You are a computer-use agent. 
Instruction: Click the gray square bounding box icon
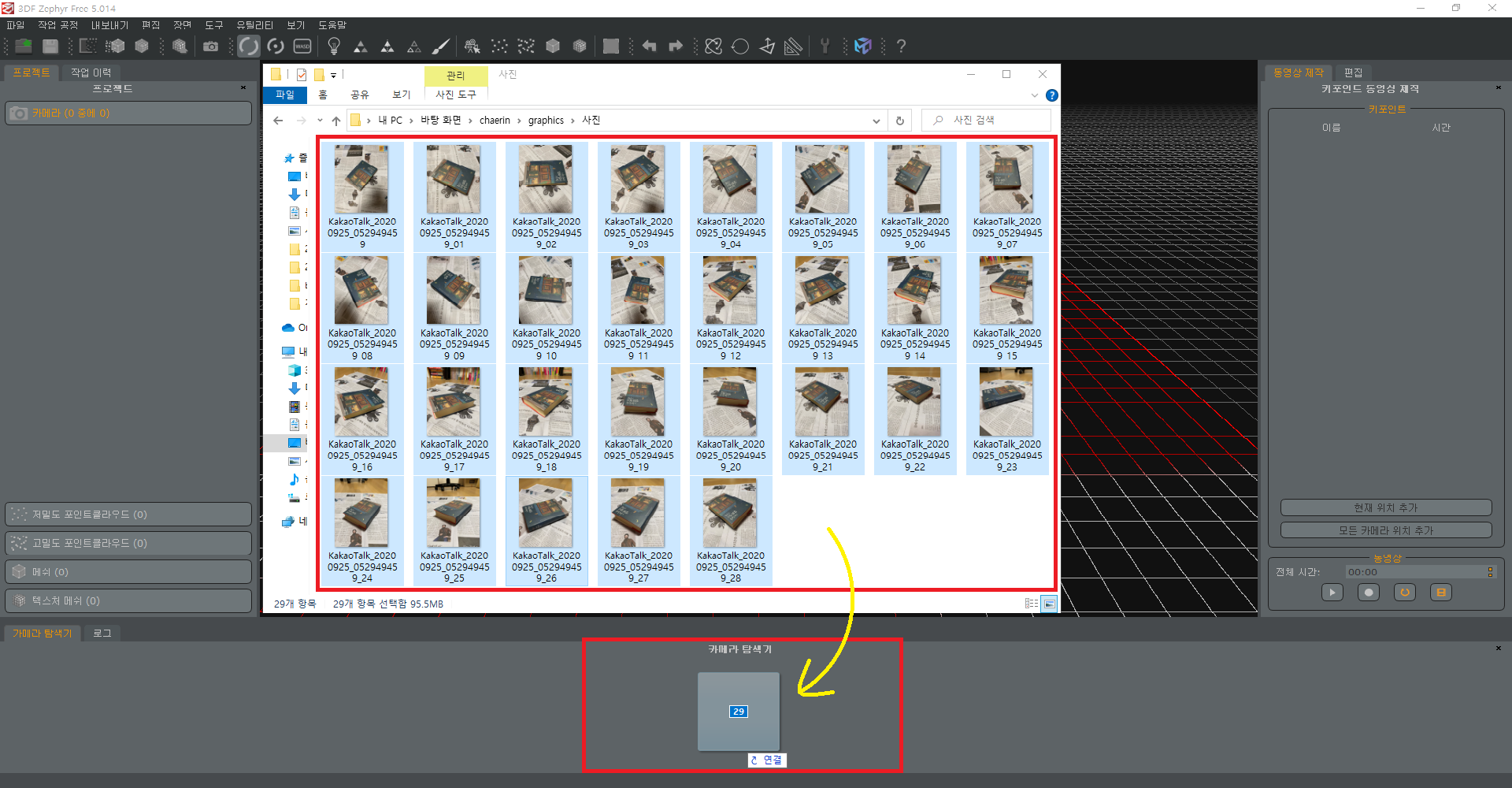click(x=611, y=46)
